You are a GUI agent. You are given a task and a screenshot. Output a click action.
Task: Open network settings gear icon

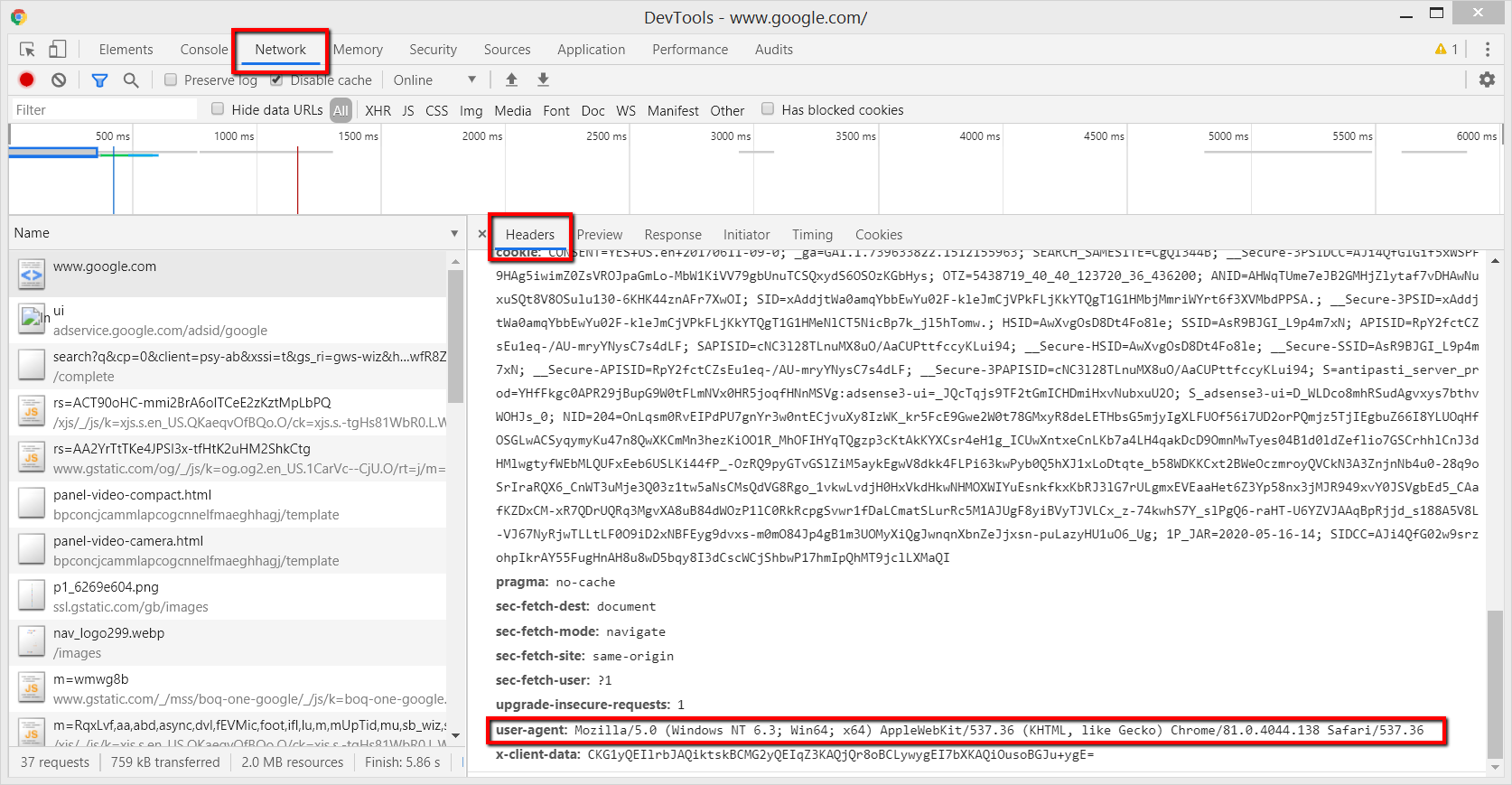click(x=1487, y=80)
